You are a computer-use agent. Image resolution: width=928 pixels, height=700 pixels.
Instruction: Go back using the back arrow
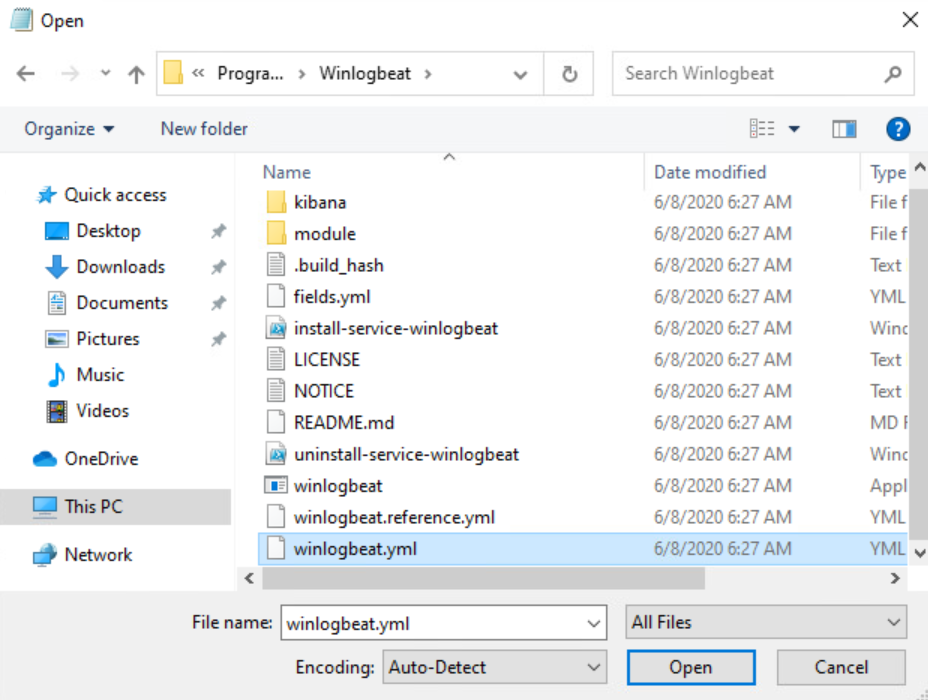click(25, 74)
